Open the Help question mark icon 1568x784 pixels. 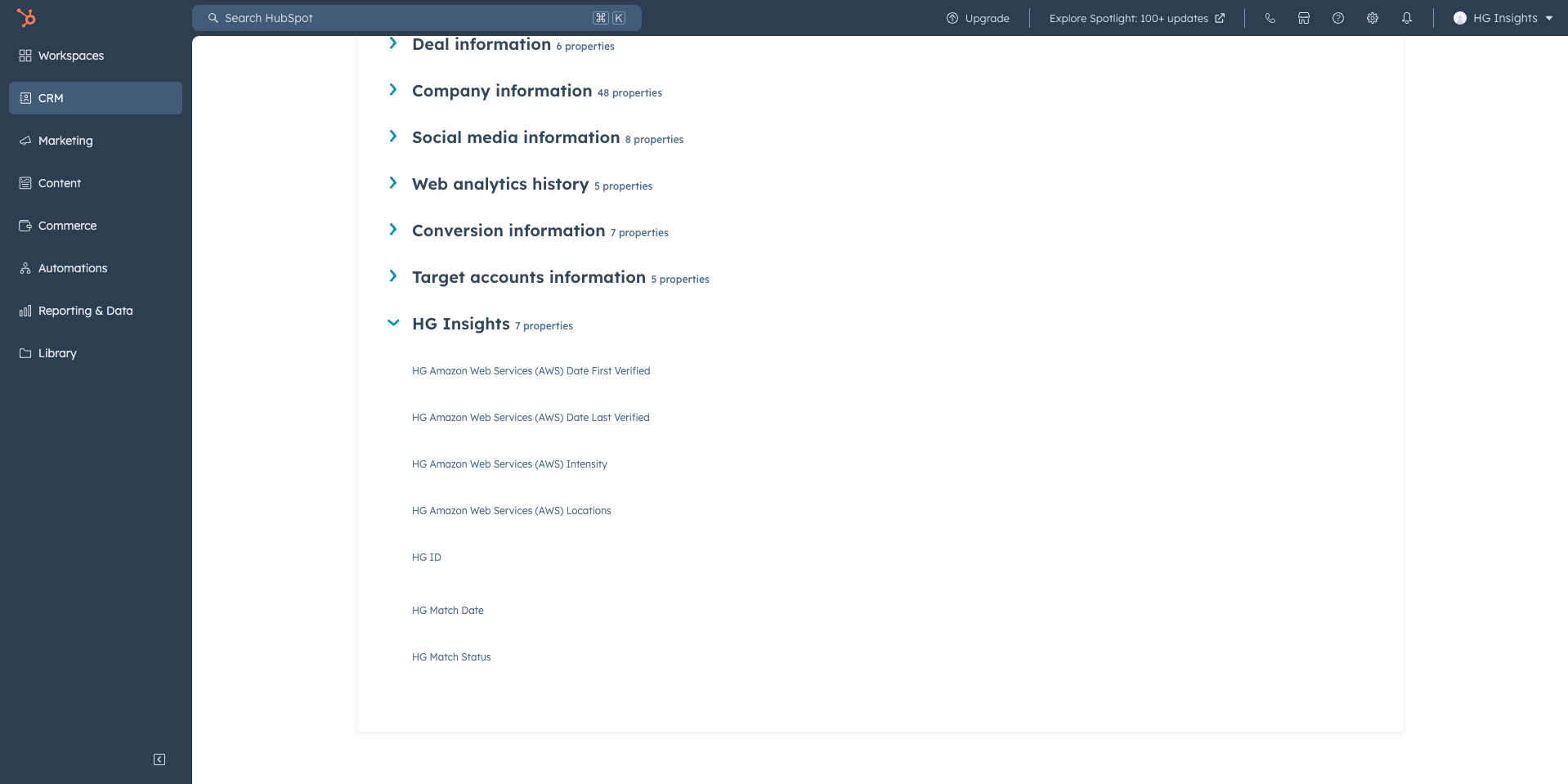pos(1338,18)
